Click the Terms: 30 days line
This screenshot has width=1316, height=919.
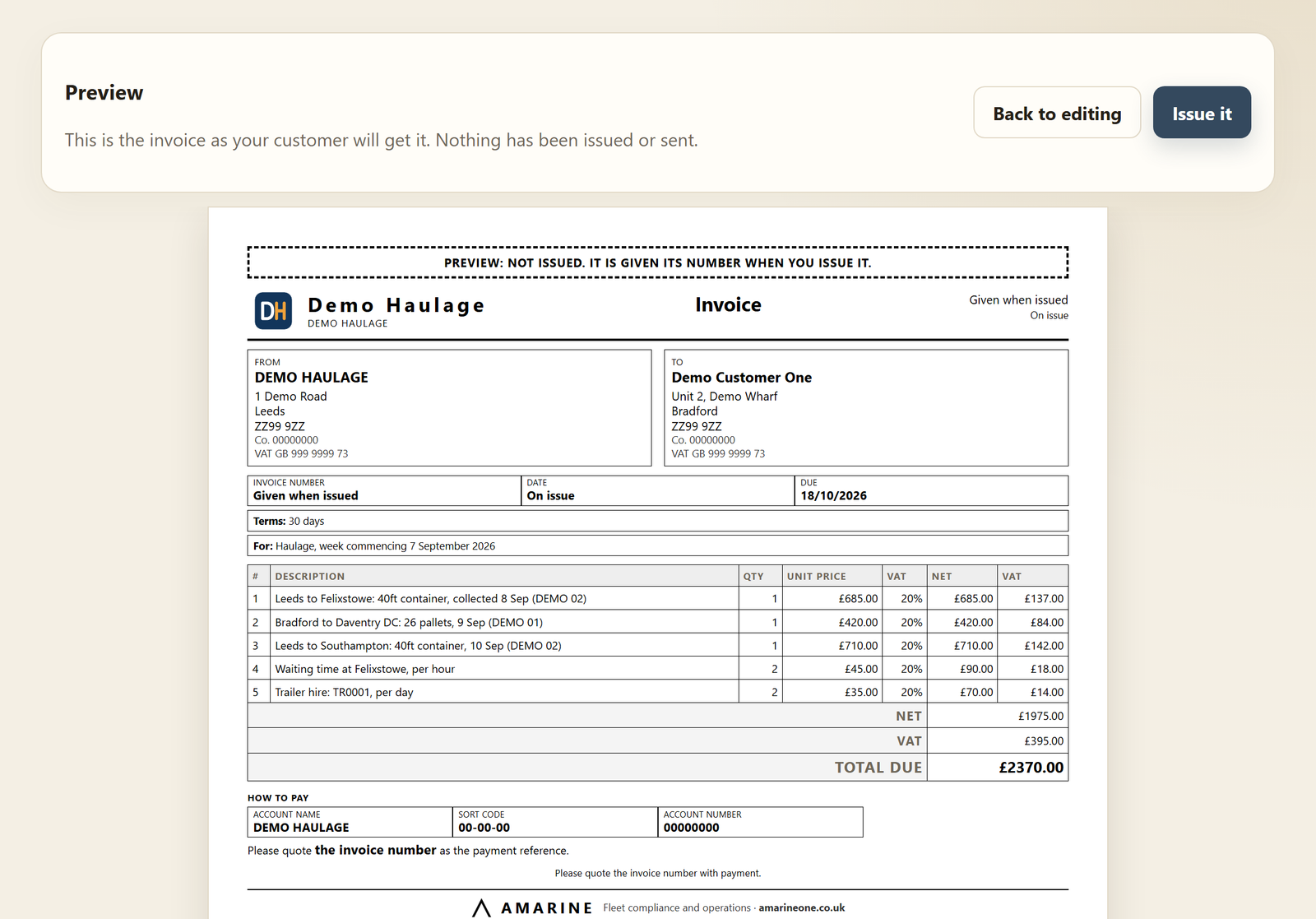click(x=658, y=521)
